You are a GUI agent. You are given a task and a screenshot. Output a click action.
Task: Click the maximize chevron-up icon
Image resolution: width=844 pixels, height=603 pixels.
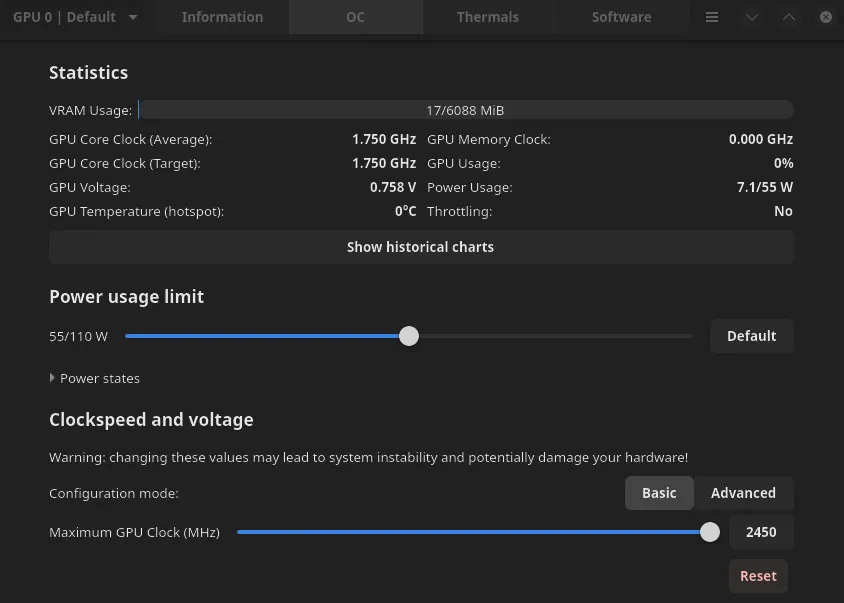tap(789, 17)
